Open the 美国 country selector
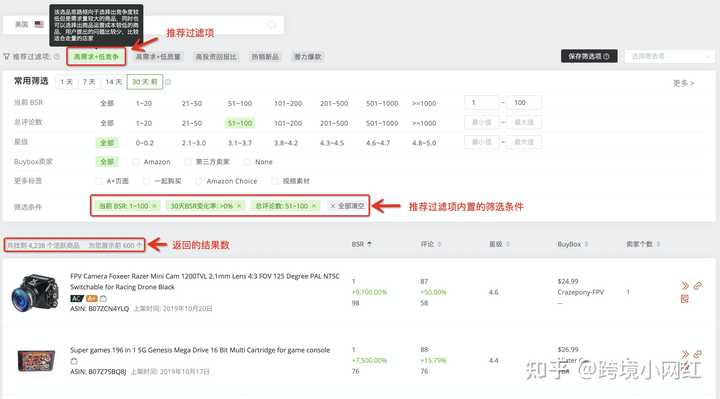 (28, 24)
